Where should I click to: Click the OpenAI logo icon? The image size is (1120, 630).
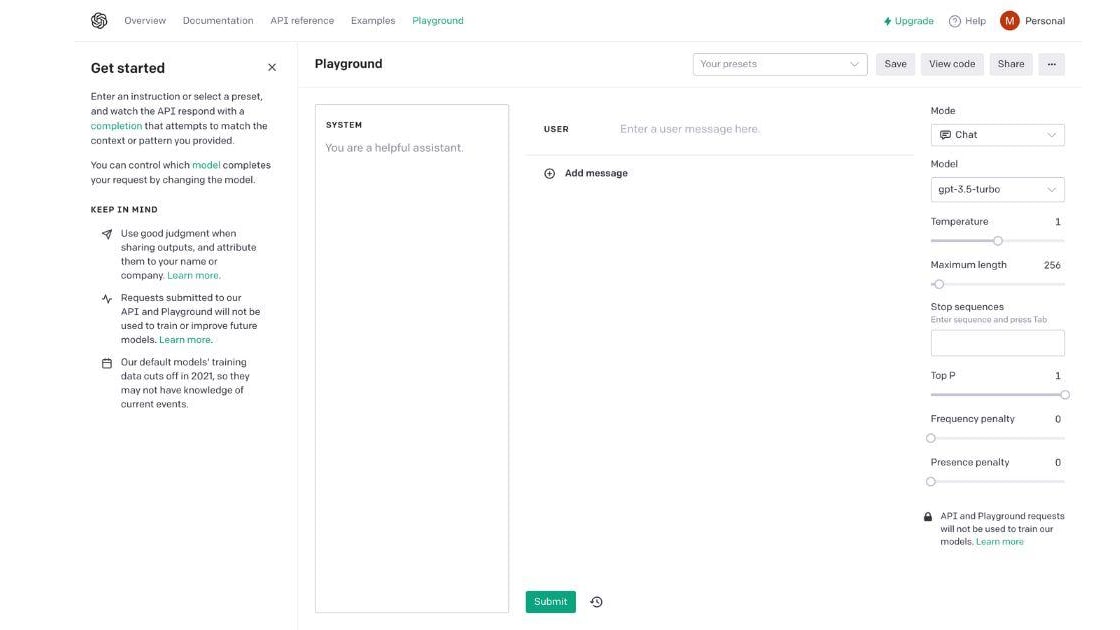(x=99, y=21)
